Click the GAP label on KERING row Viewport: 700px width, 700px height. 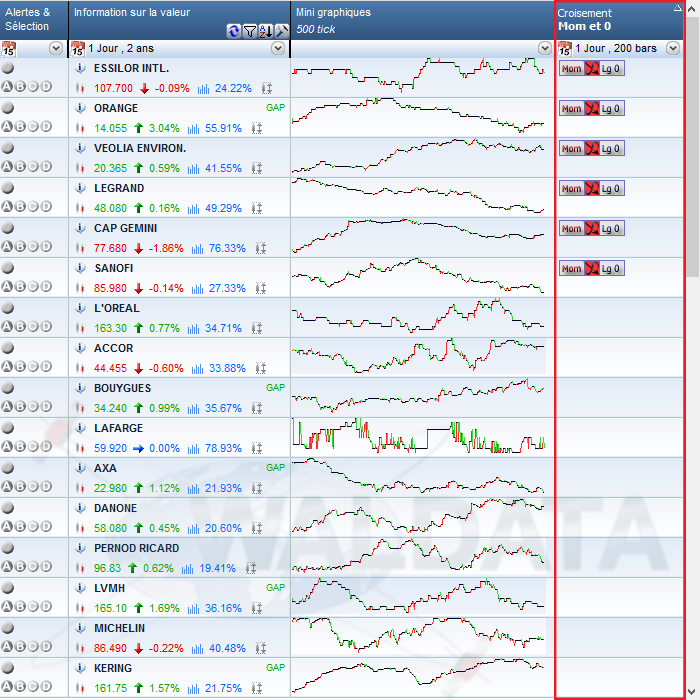pos(275,667)
